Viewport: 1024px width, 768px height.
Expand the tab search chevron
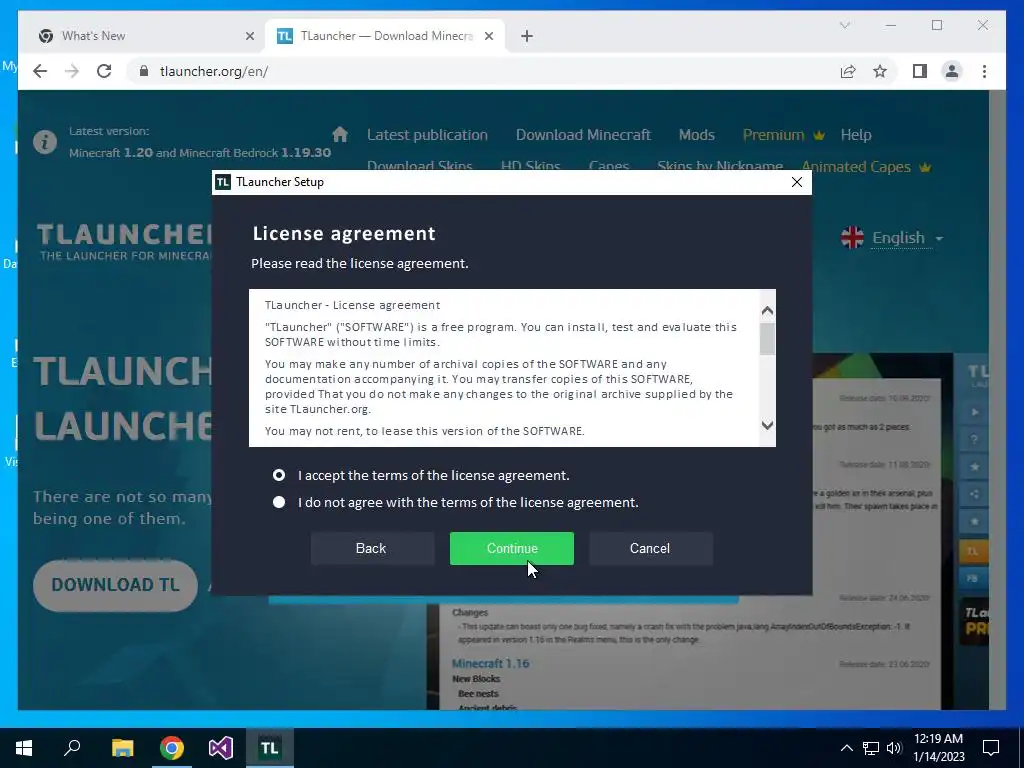tap(844, 25)
